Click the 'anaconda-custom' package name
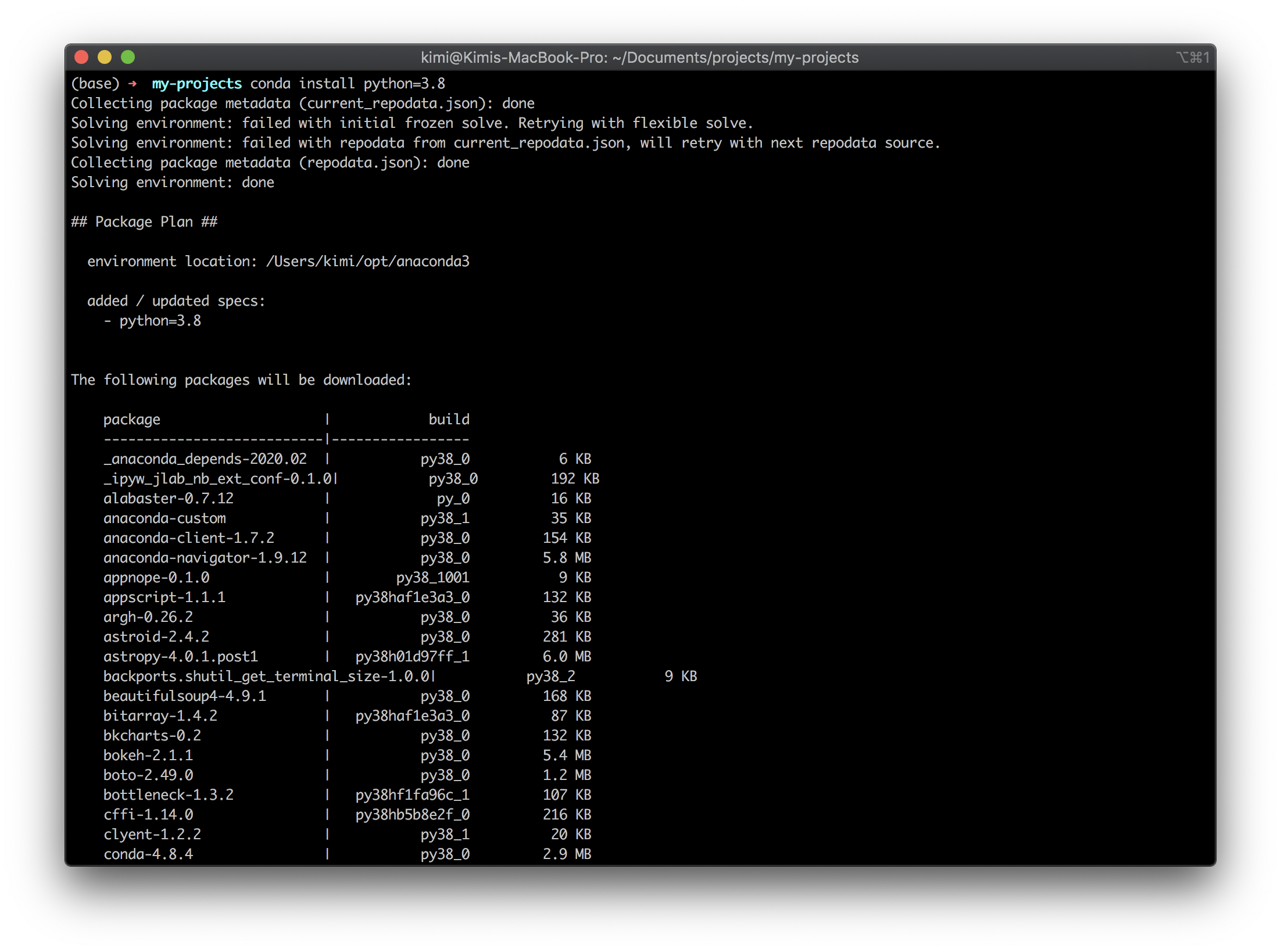1281x952 pixels. click(x=164, y=518)
